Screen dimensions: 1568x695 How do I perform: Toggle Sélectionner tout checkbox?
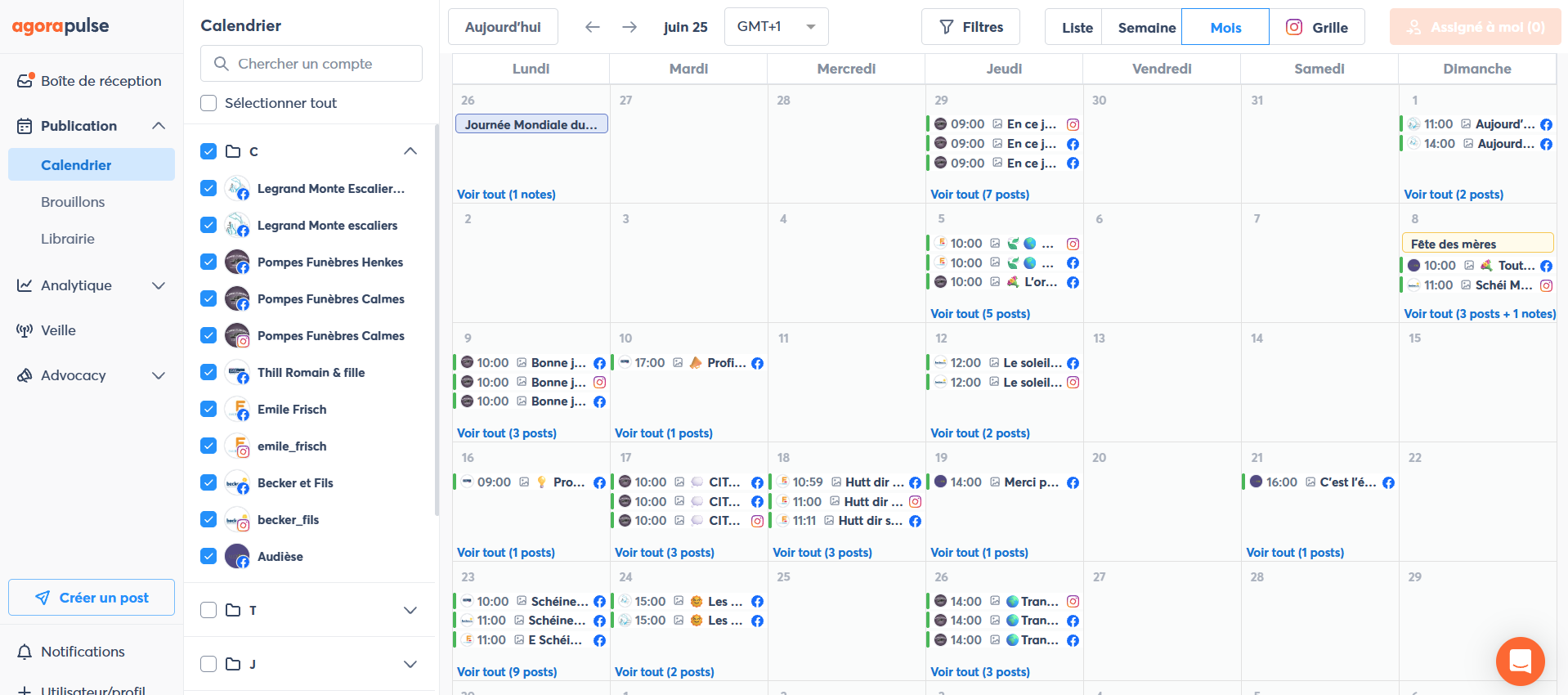tap(208, 103)
